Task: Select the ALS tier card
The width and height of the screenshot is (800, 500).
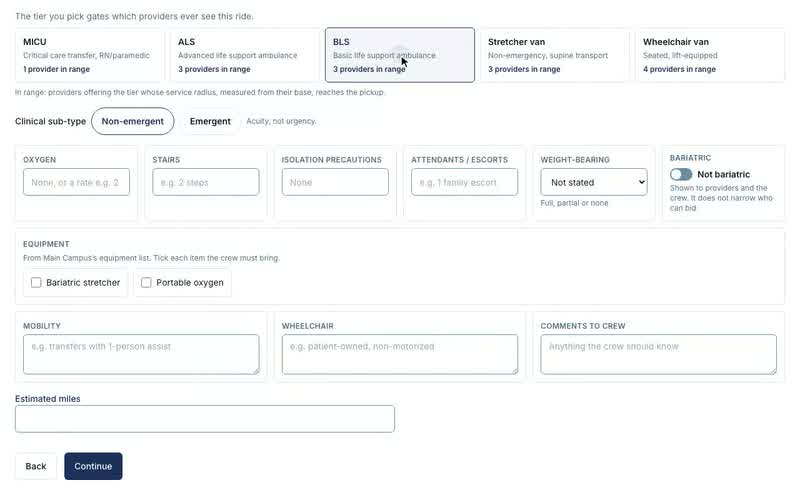Action: pyautogui.click(x=245, y=55)
